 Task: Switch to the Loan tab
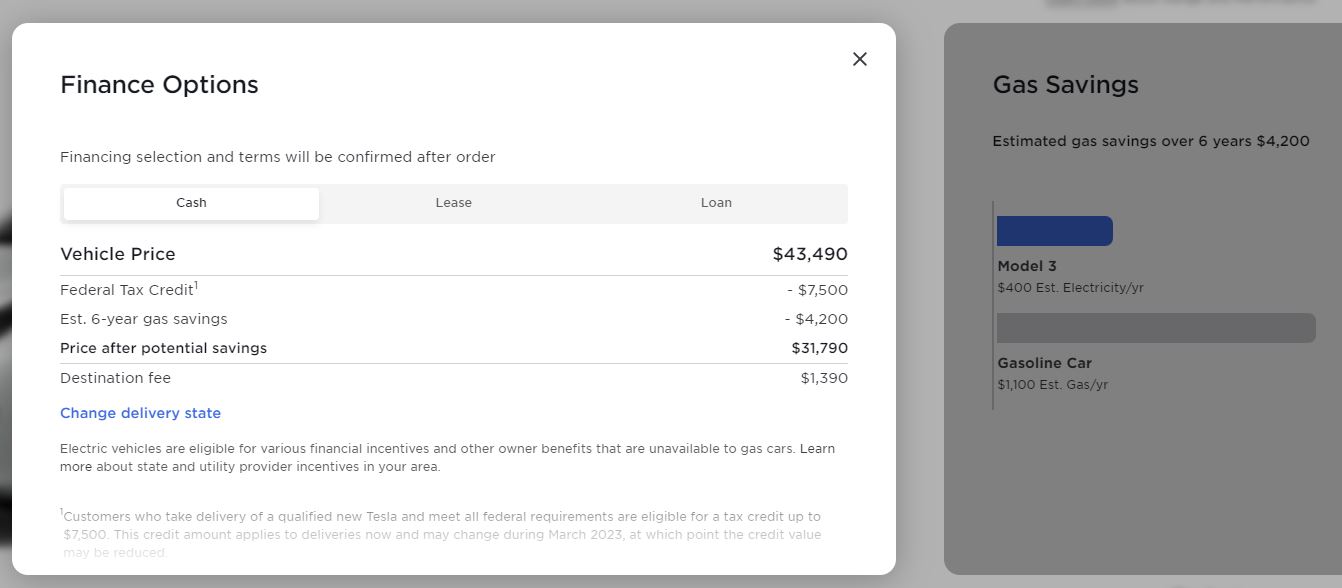pos(716,203)
